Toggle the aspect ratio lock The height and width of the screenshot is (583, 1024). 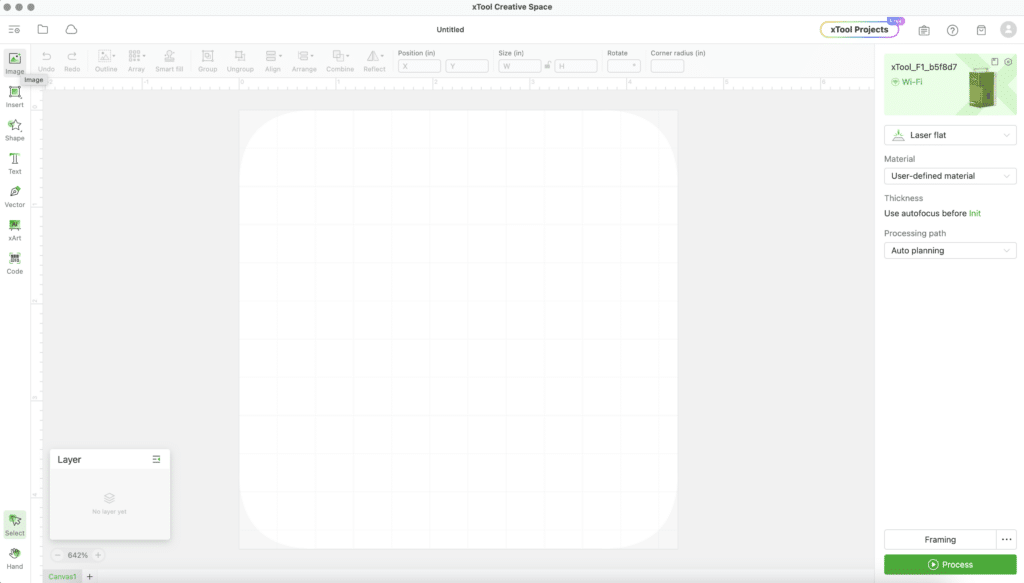(x=548, y=66)
